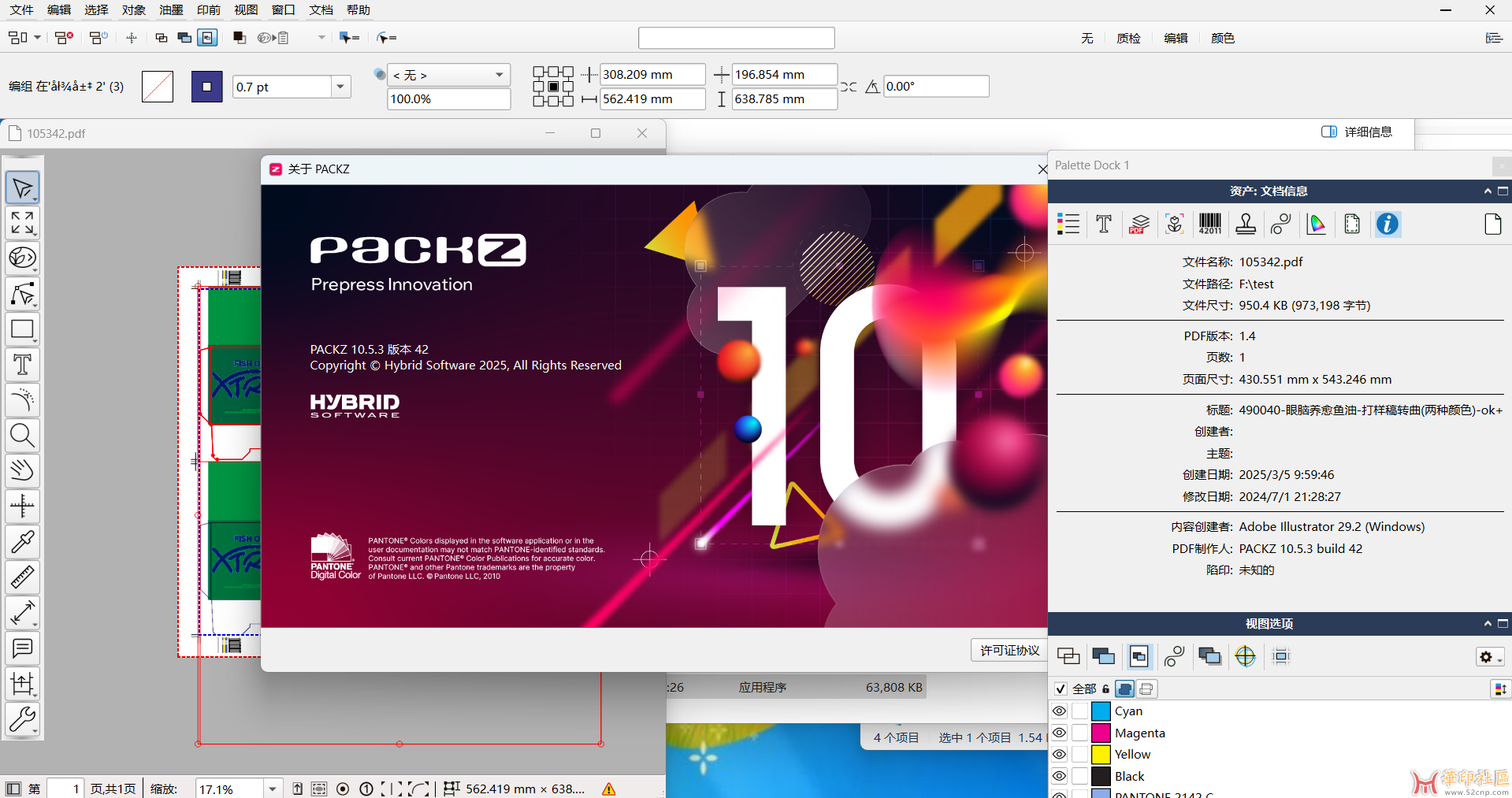Expand the gear options dropdown in view options
This screenshot has height=798, width=1512.
(1491, 657)
